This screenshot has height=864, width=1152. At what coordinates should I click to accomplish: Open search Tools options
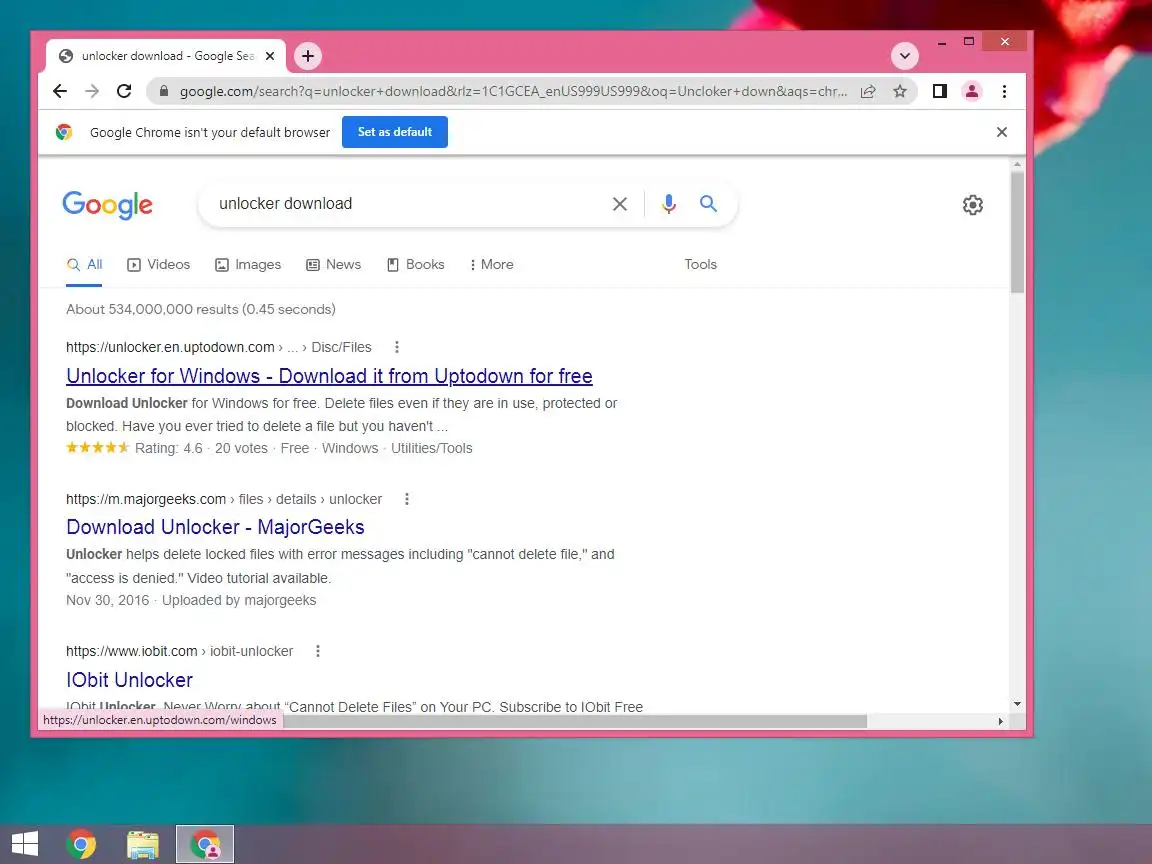(700, 264)
